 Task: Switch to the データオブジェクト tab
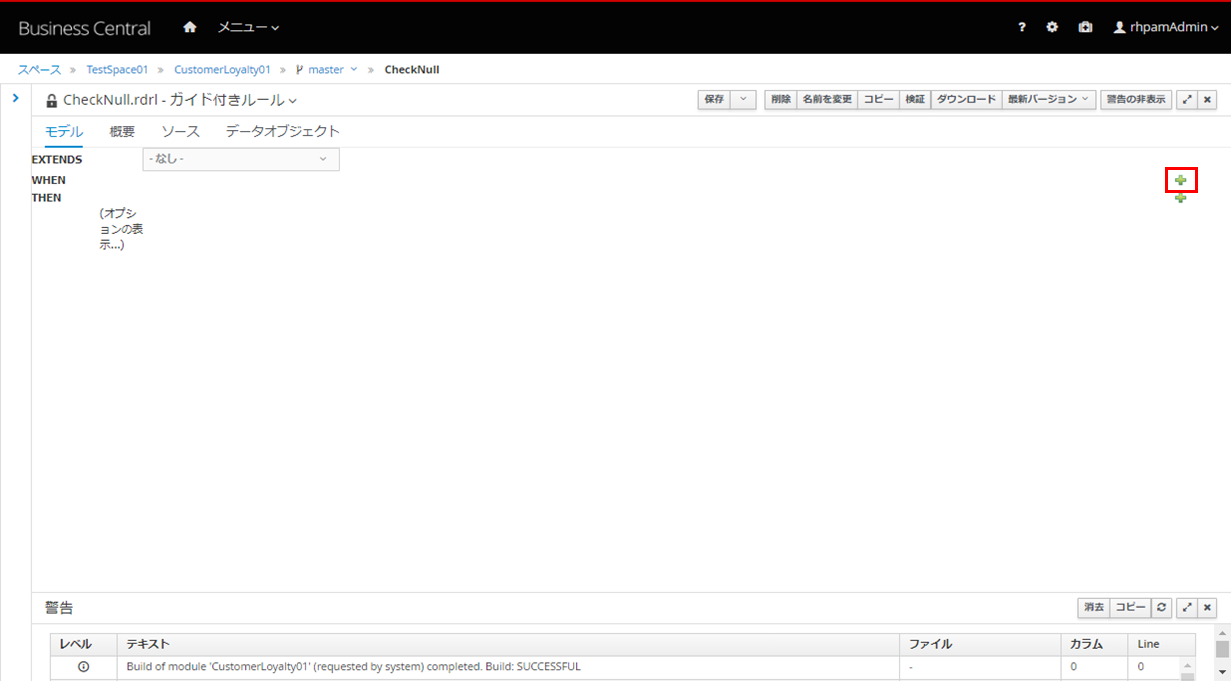283,131
